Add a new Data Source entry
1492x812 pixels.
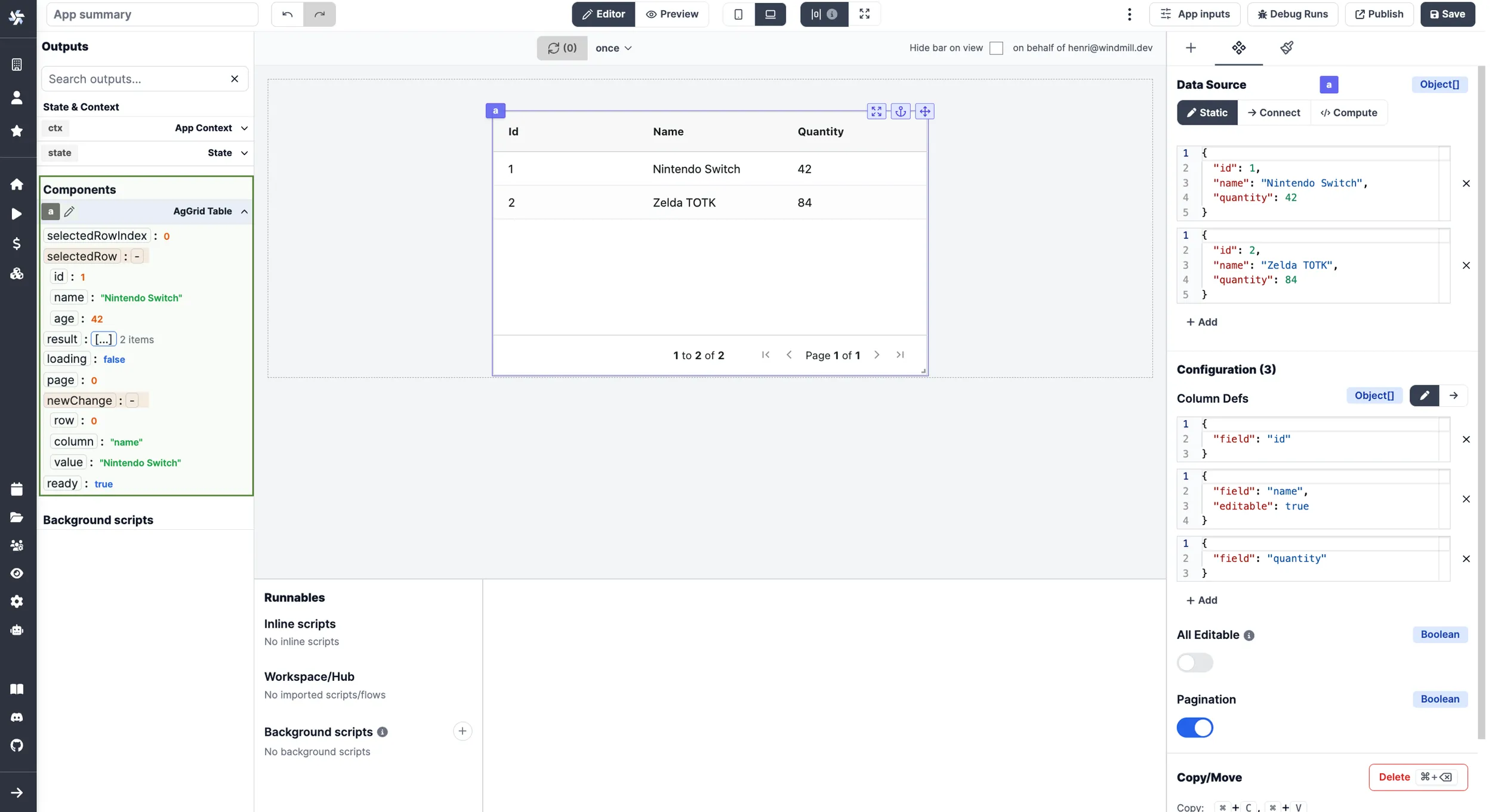[x=1203, y=322]
